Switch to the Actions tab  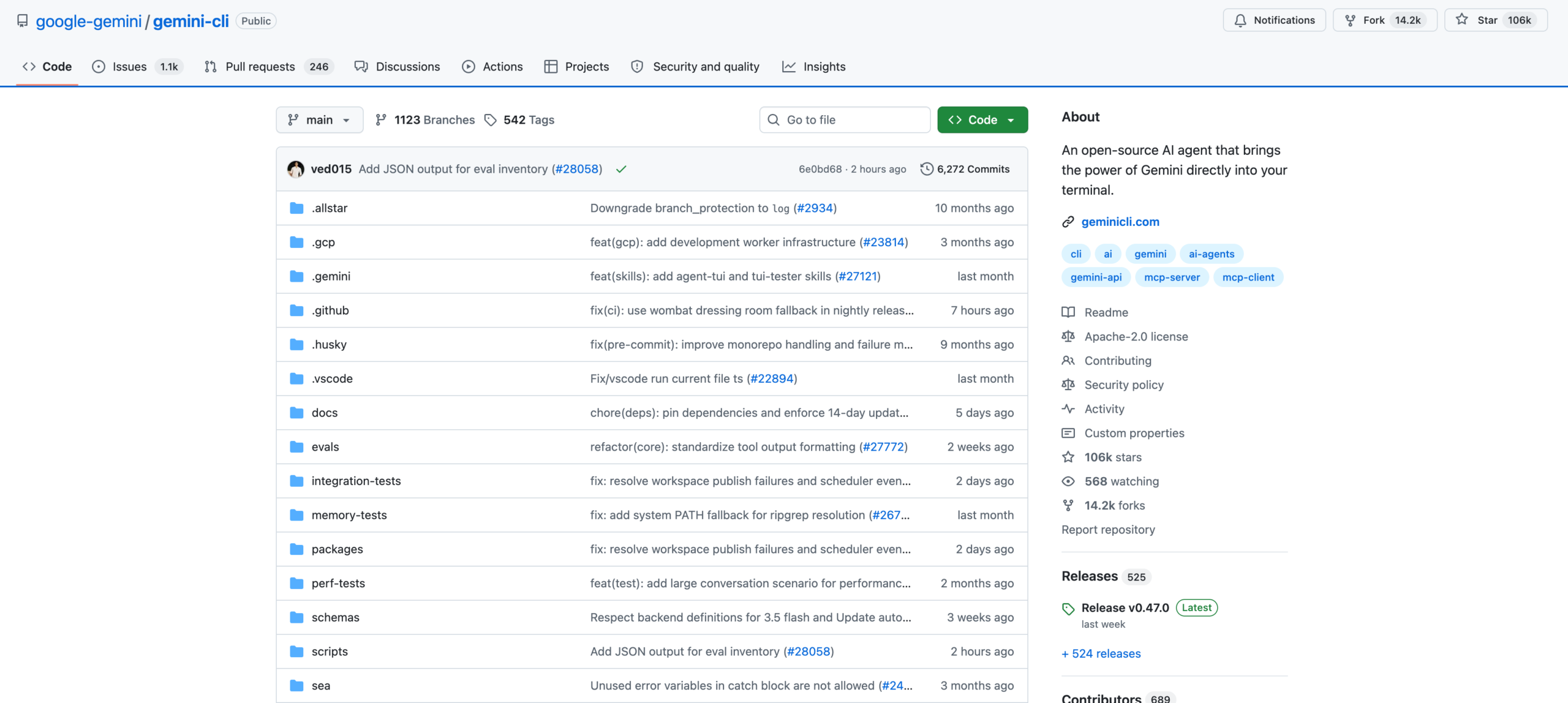492,67
